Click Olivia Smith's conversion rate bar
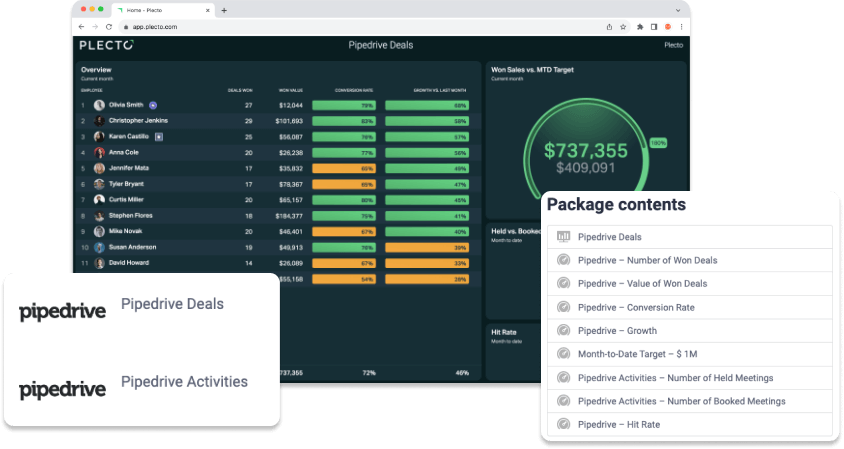Image resolution: width=844 pixels, height=449 pixels. pyautogui.click(x=344, y=106)
